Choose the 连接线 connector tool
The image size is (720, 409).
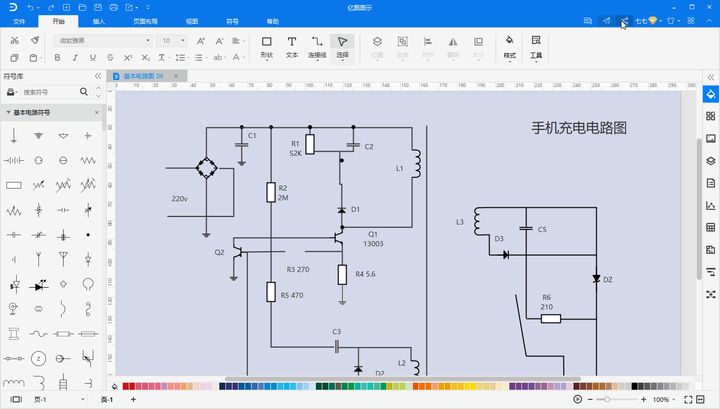point(317,46)
